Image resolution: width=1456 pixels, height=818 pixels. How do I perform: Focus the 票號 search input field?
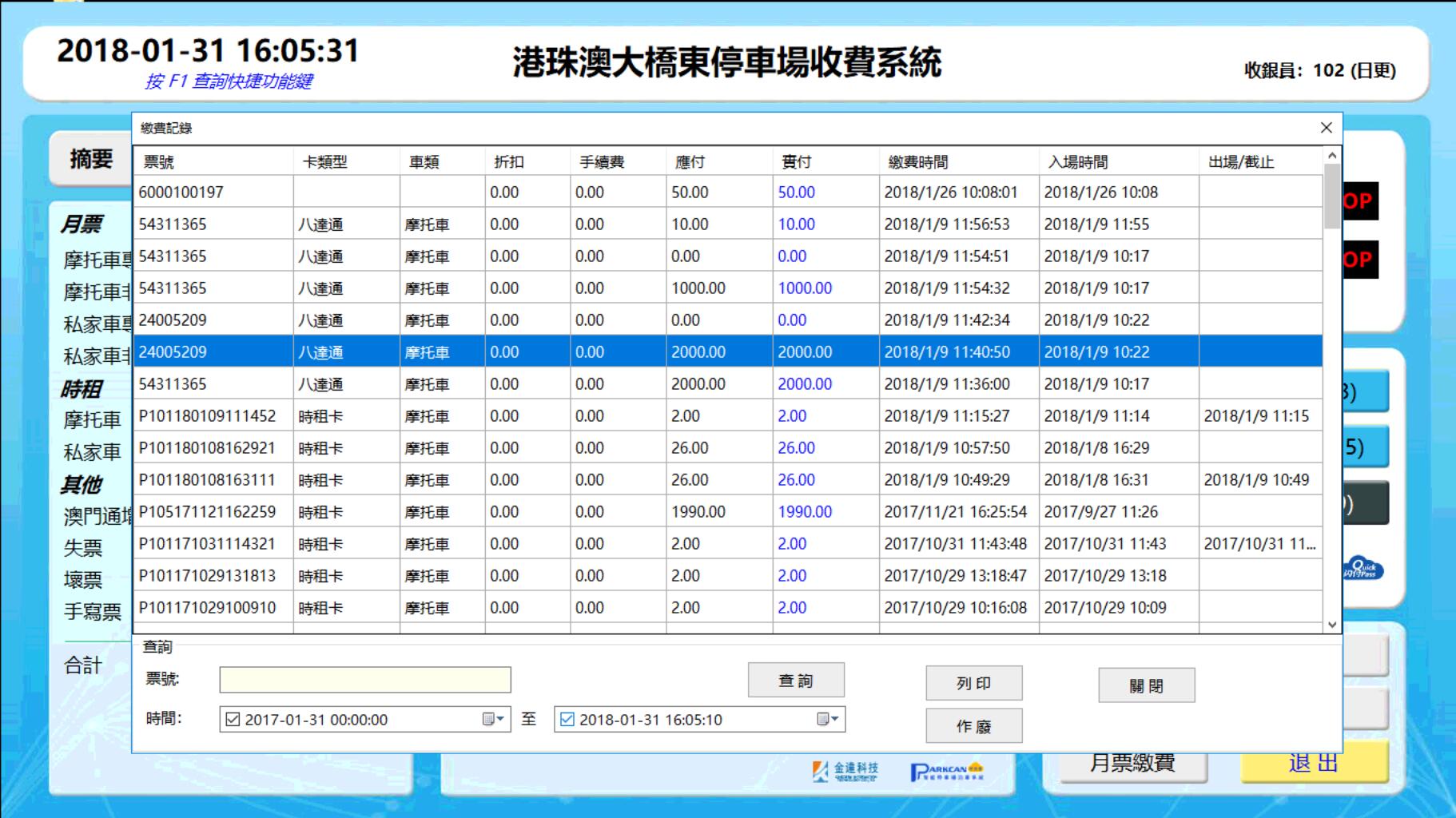pyautogui.click(x=365, y=680)
